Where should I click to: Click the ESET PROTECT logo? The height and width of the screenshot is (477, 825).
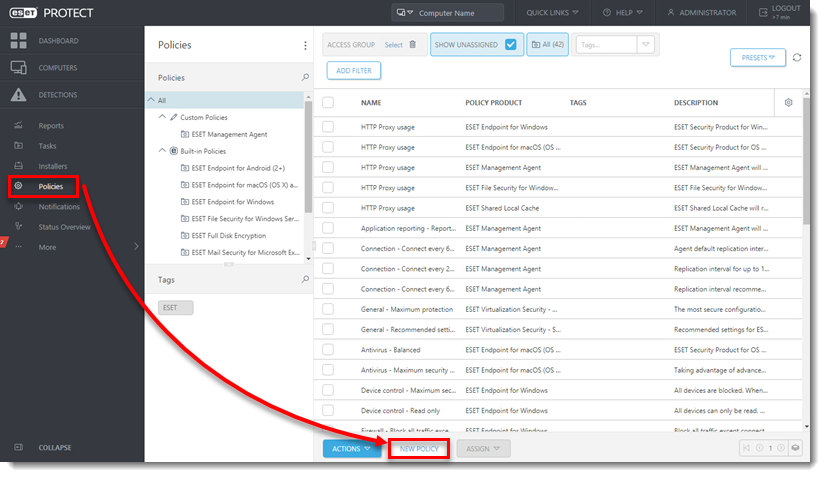51,13
